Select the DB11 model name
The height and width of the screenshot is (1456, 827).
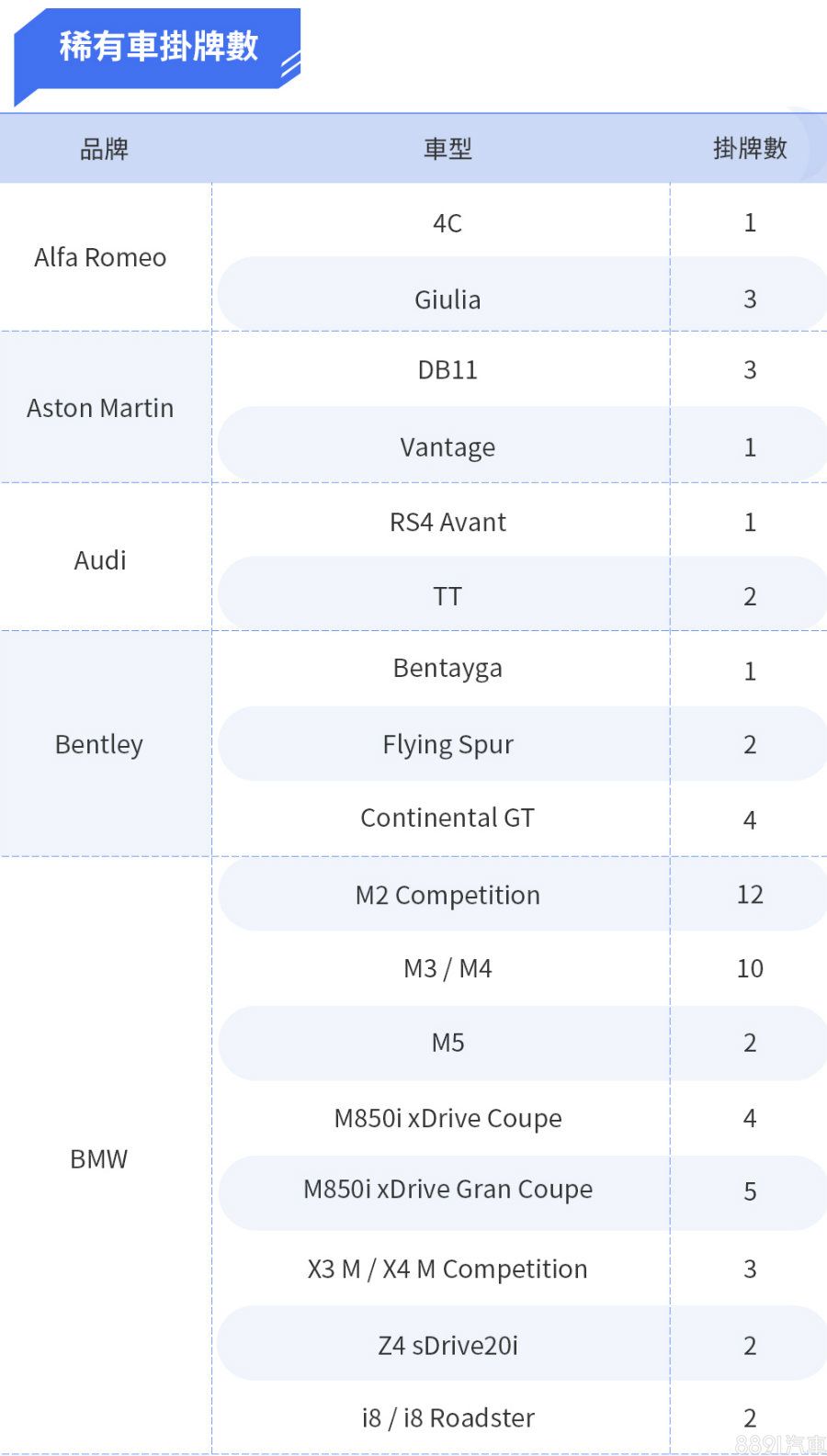[x=447, y=370]
